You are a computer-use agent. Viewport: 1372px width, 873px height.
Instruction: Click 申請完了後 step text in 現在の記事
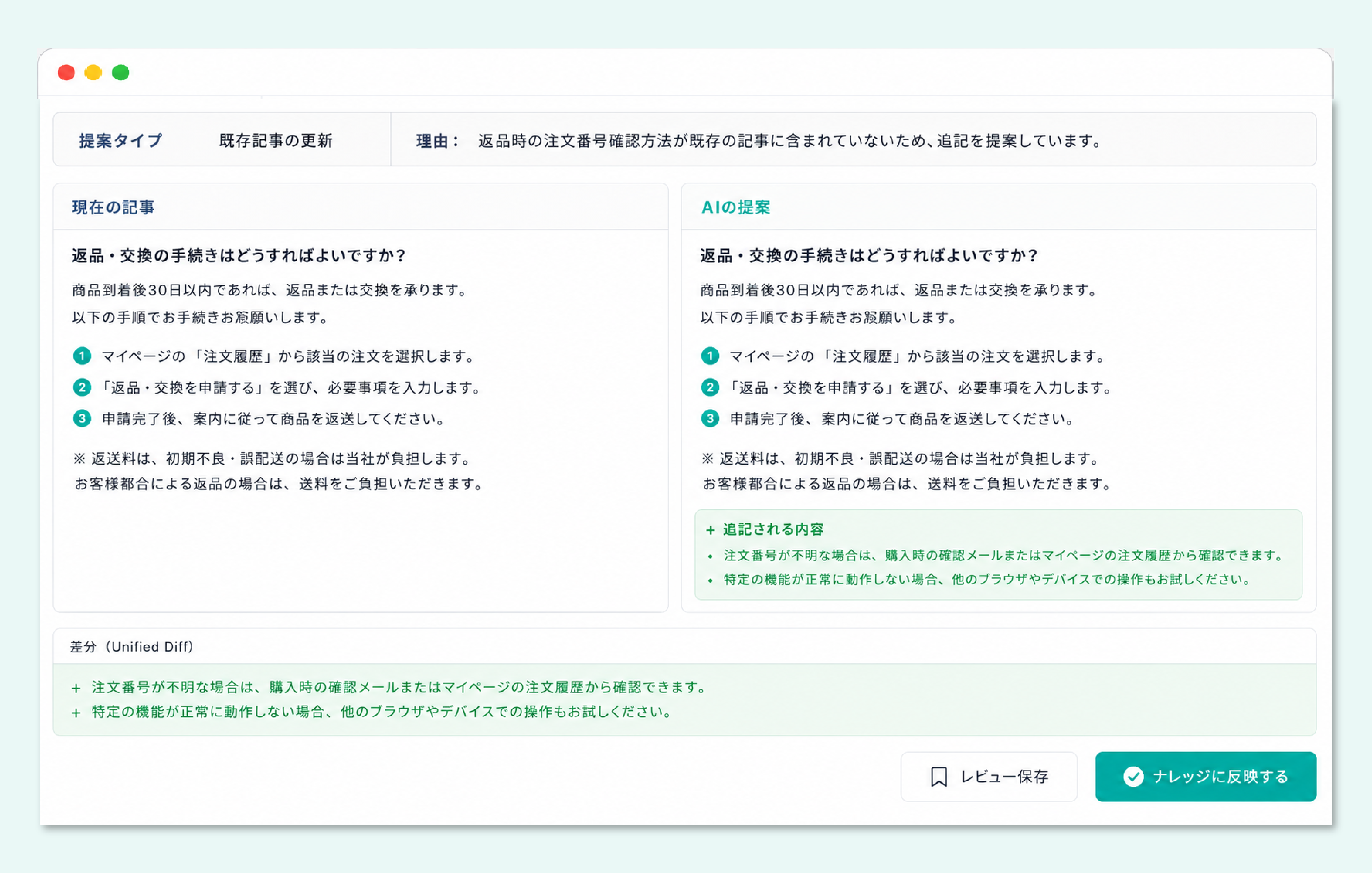tap(273, 419)
